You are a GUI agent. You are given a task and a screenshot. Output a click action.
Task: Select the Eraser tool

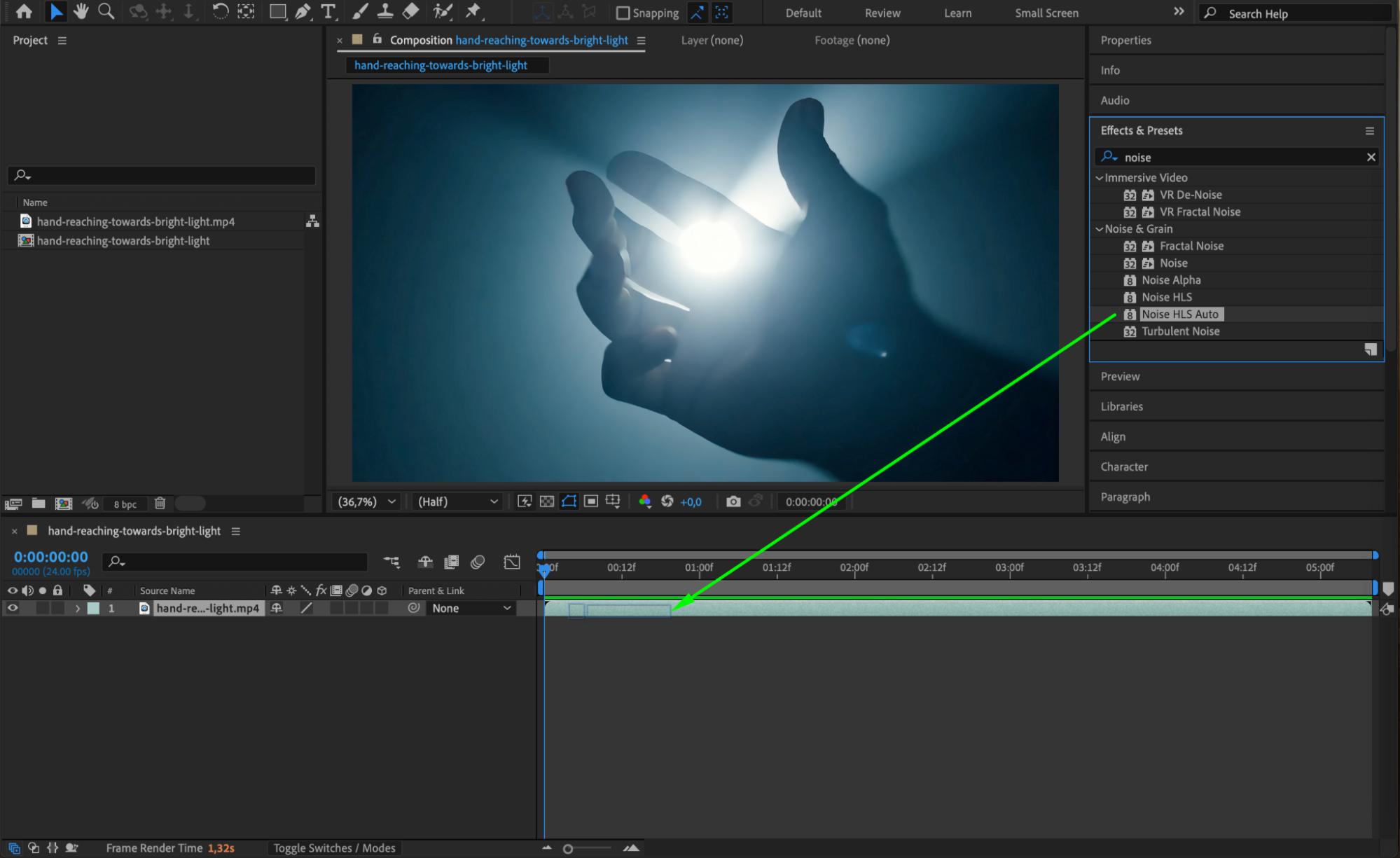(x=411, y=11)
